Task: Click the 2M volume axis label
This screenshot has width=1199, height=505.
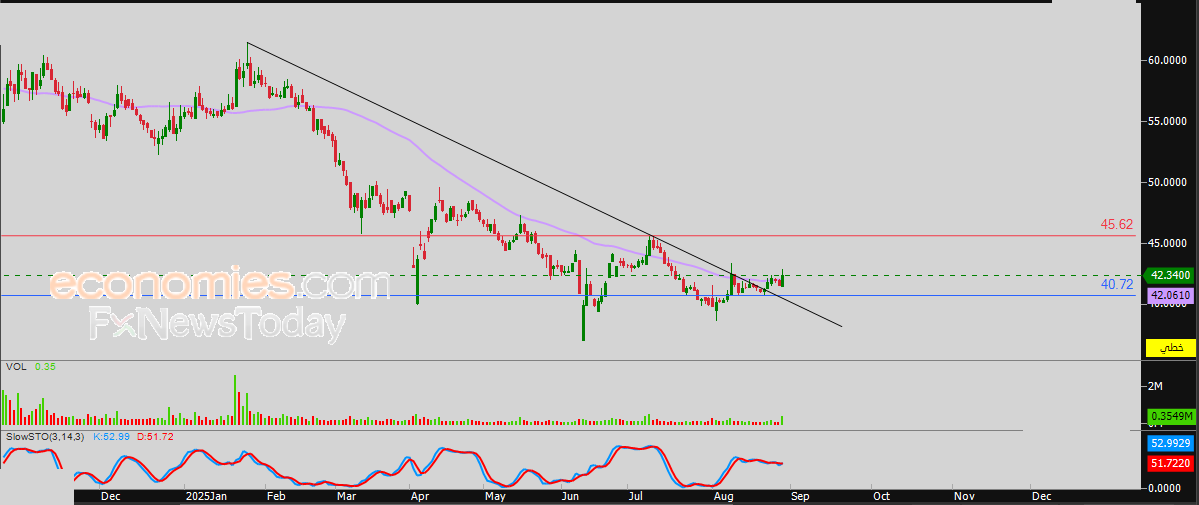Action: (x=1153, y=386)
